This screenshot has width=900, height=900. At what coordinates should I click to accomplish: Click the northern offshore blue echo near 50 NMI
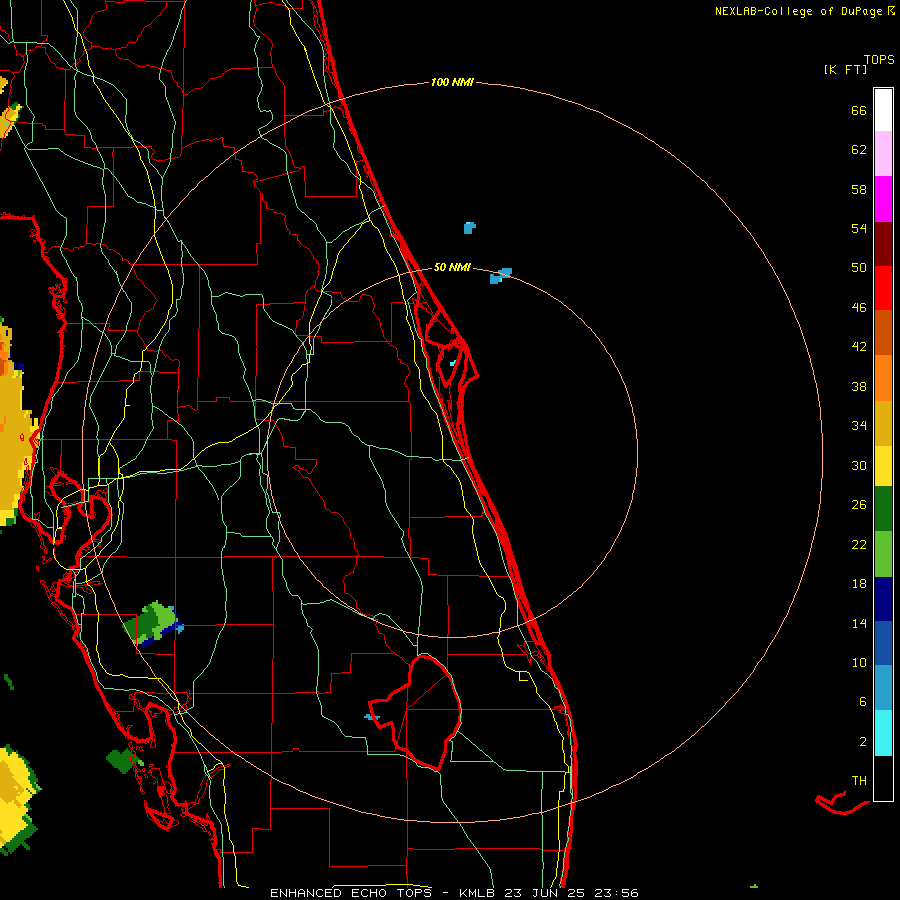click(470, 228)
